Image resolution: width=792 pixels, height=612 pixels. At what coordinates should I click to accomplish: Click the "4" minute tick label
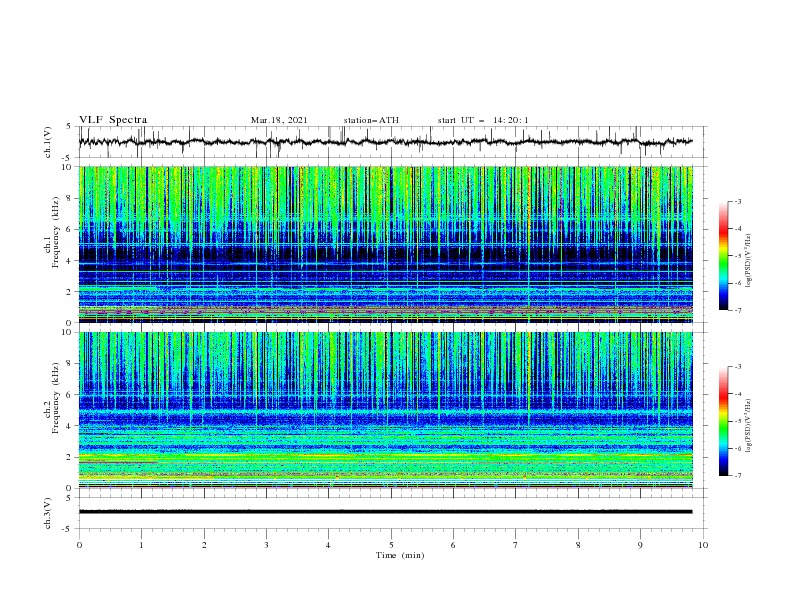click(x=328, y=545)
